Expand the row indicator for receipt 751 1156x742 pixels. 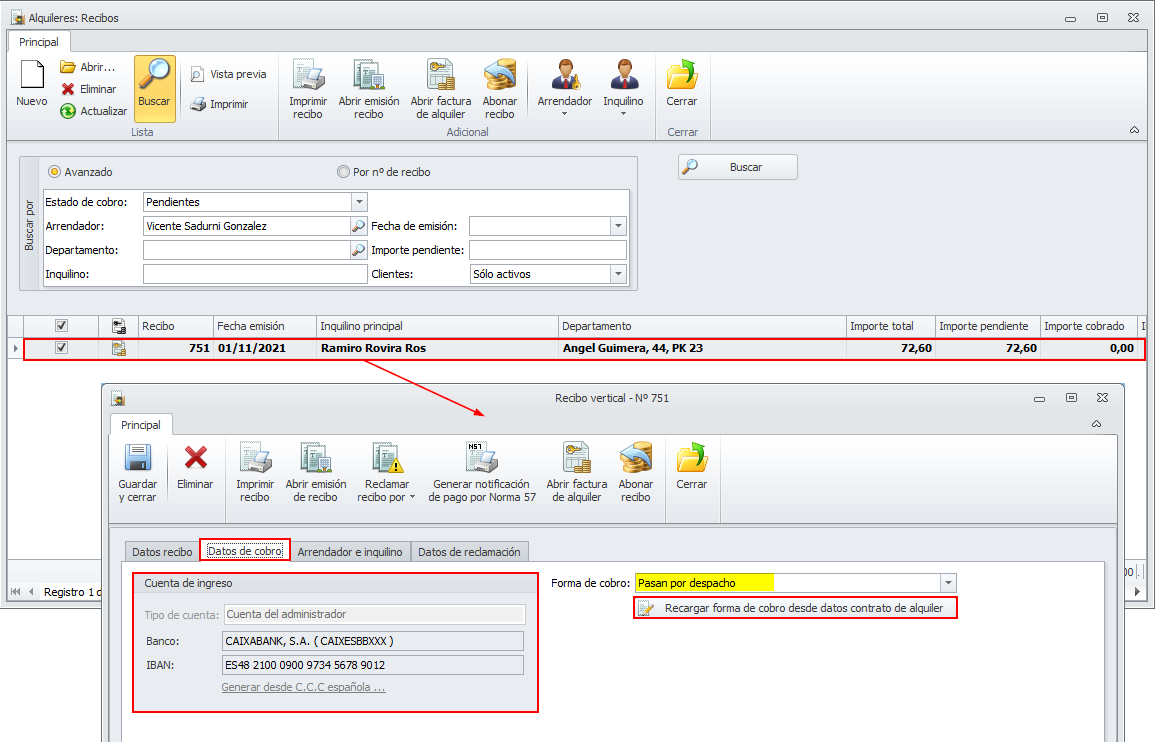15,348
